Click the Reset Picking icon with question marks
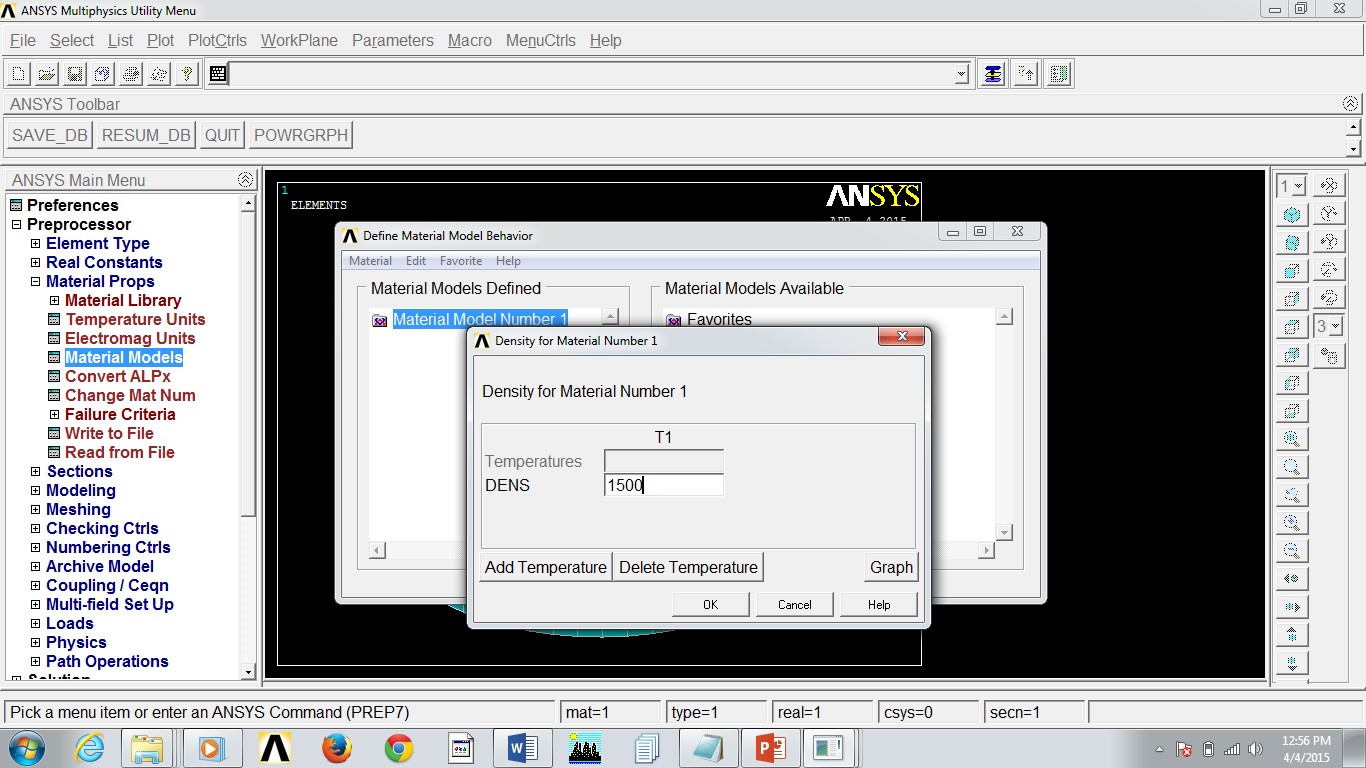1366x768 pixels. coord(1026,74)
